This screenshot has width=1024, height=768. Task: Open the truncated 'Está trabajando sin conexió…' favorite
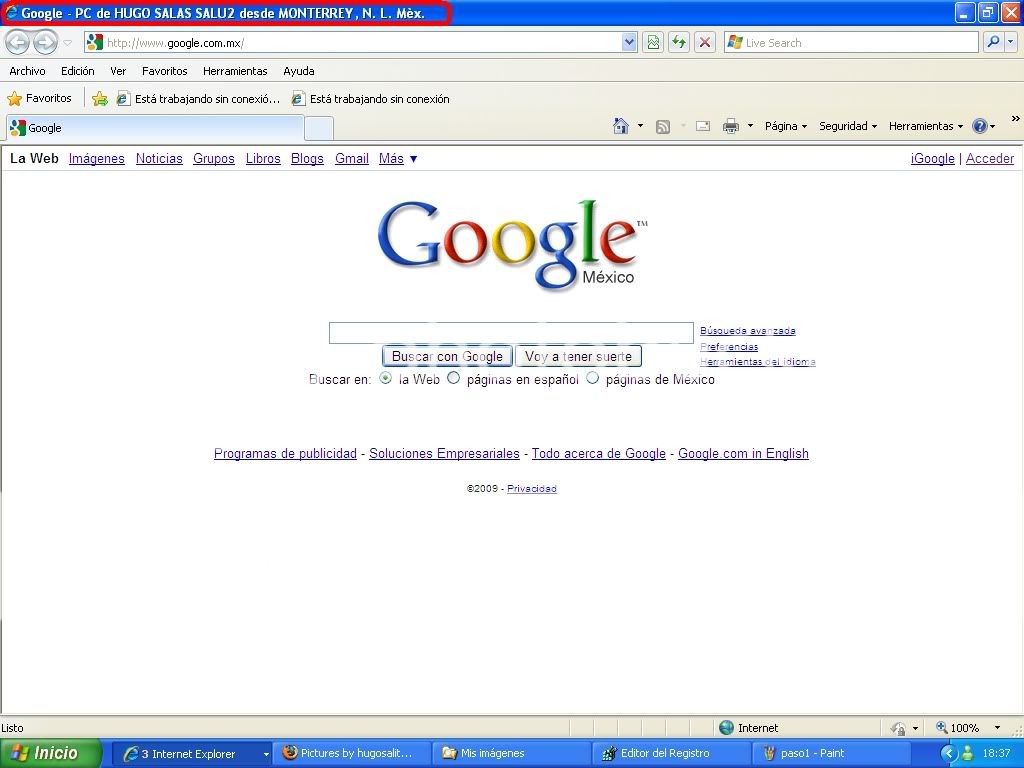click(x=198, y=99)
